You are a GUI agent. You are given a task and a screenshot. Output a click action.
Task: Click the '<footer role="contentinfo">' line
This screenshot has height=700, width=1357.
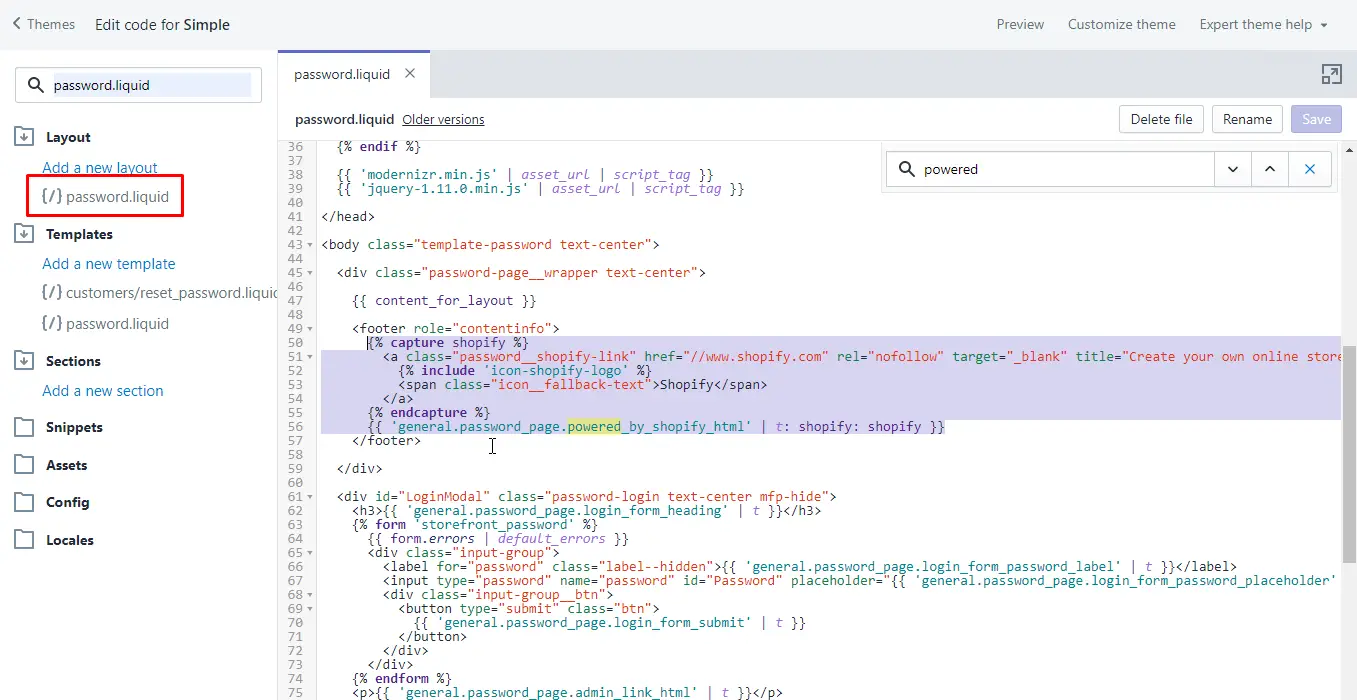pos(456,328)
